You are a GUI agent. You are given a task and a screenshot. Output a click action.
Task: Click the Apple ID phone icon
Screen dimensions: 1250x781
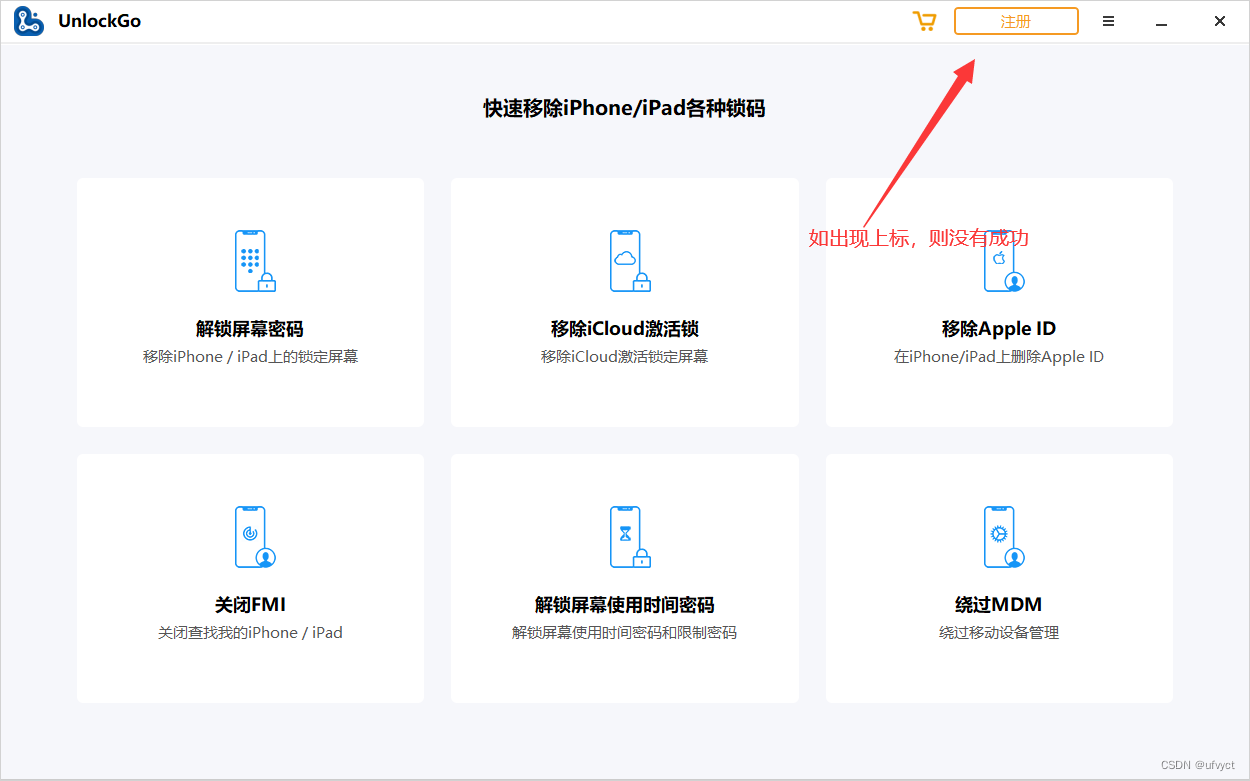1004,263
